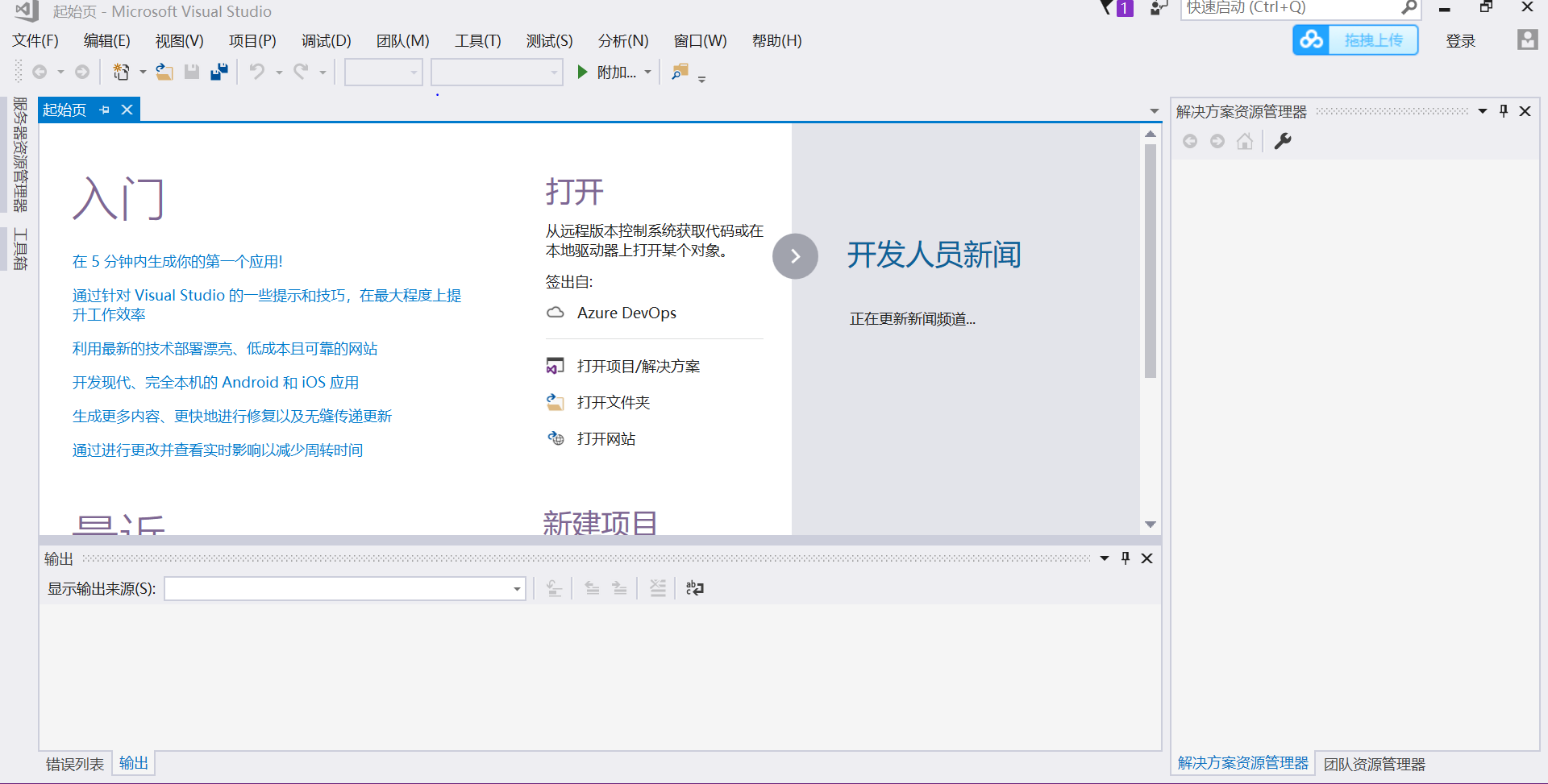Collapse the developer news pane arrow
This screenshot has width=1548, height=784.
[x=795, y=256]
